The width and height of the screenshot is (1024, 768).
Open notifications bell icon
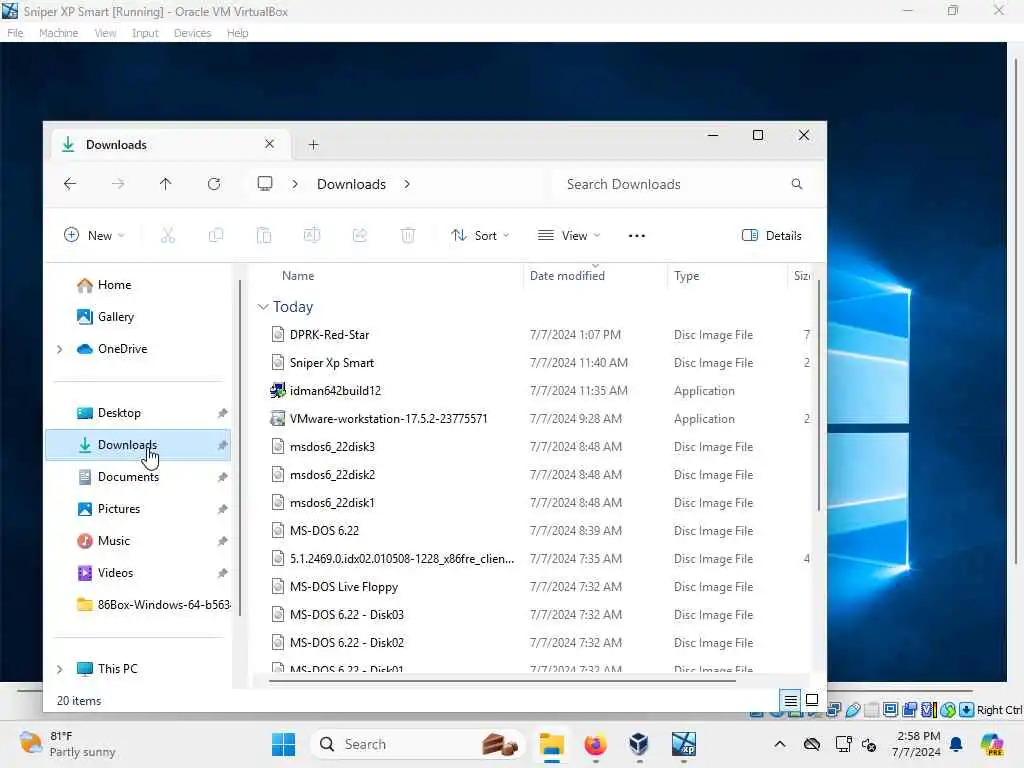(956, 744)
